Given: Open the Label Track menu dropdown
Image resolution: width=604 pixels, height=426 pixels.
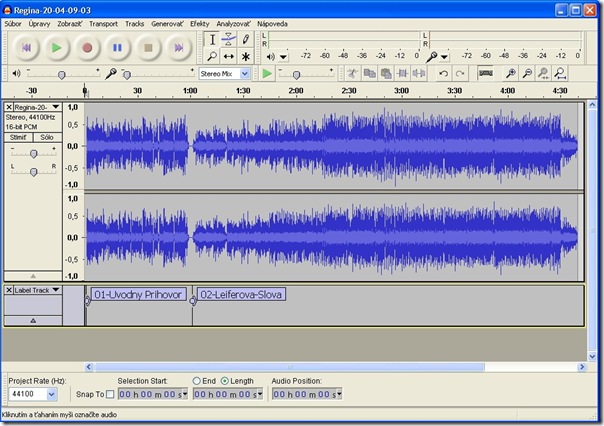Looking at the screenshot, I should 56,290.
